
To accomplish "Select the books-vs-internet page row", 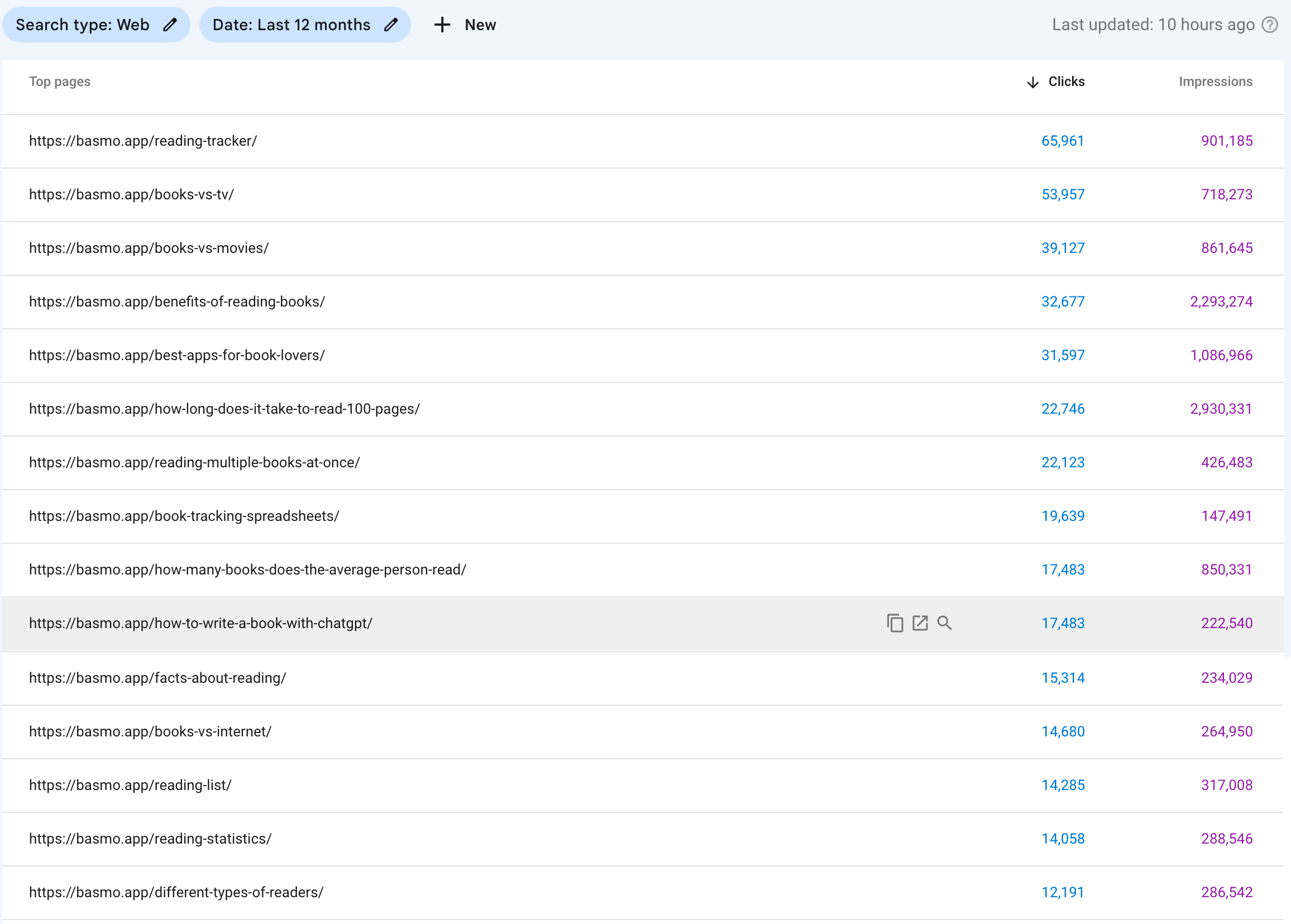I will tap(643, 732).
